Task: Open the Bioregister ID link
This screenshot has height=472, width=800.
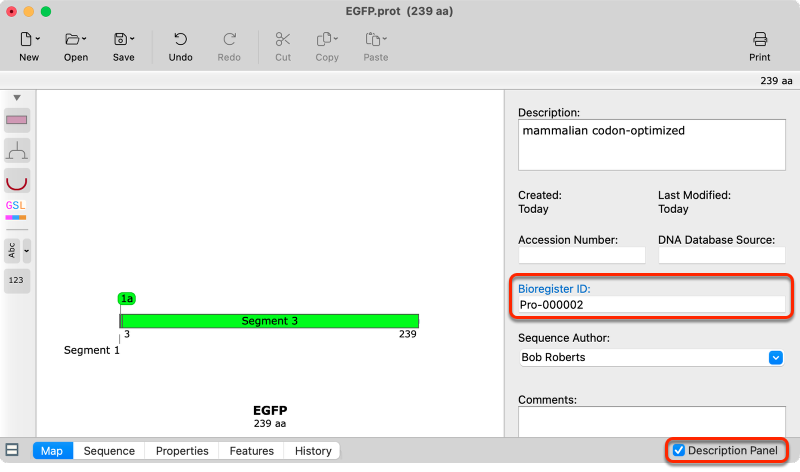Action: [x=554, y=289]
